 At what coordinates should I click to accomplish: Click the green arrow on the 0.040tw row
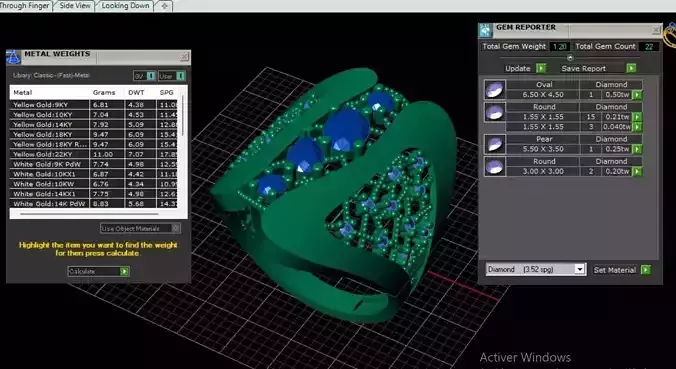[x=637, y=127]
